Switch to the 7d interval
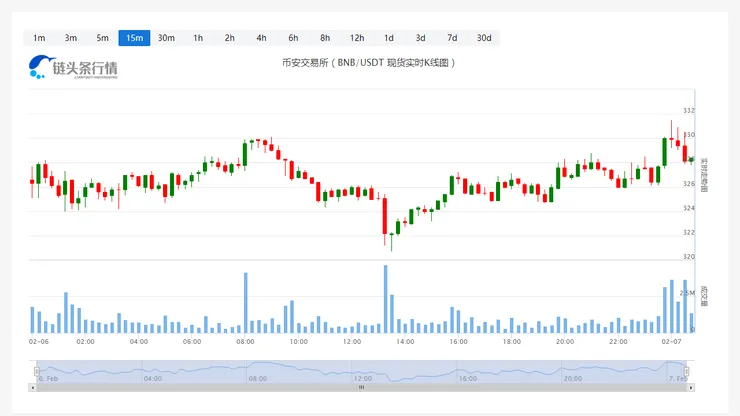This screenshot has width=740, height=416. coord(452,38)
